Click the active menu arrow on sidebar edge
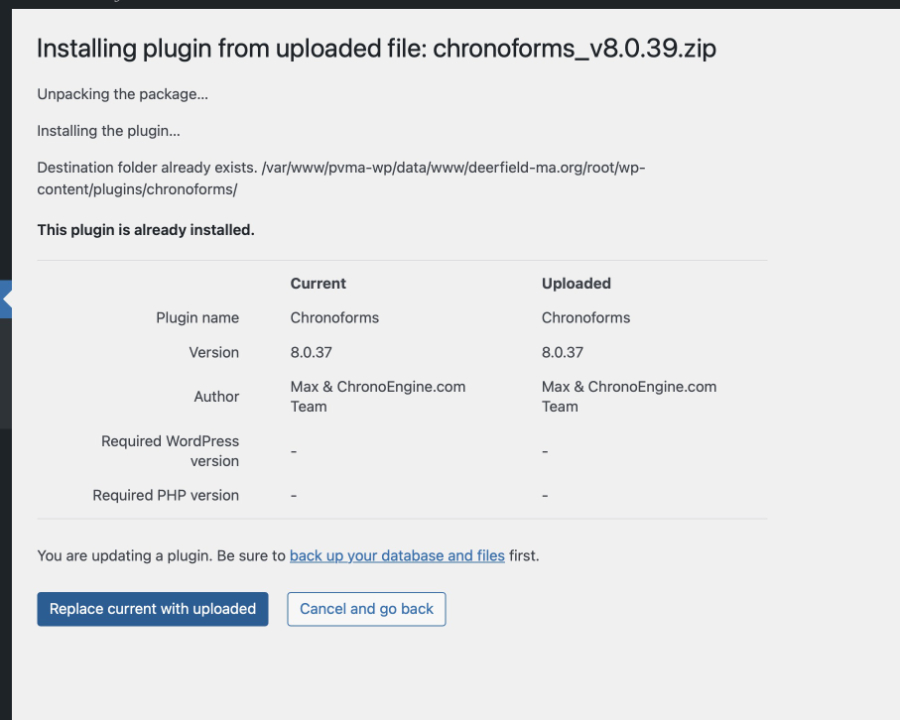Viewport: 900px width, 720px height. (6, 298)
